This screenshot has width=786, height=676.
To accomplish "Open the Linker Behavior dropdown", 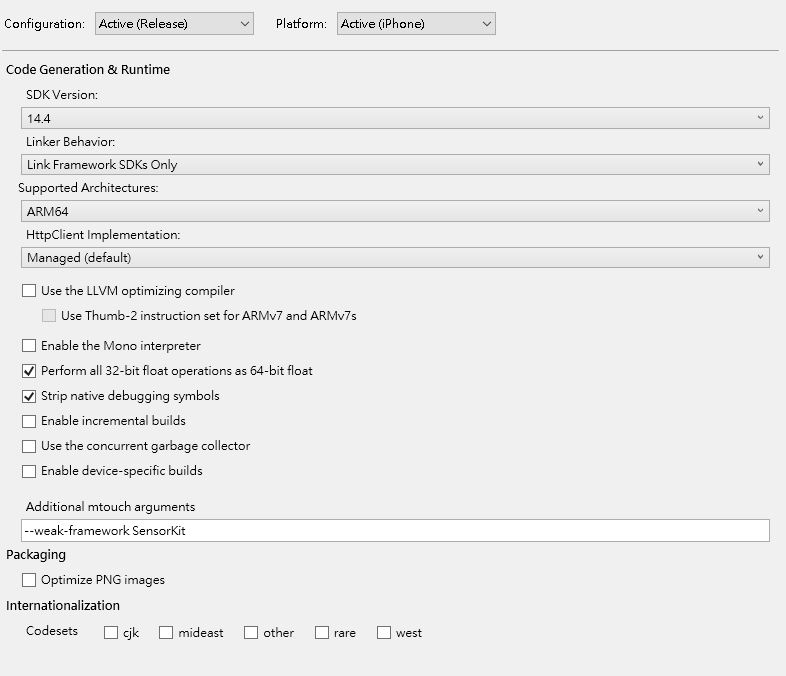I will [x=395, y=164].
